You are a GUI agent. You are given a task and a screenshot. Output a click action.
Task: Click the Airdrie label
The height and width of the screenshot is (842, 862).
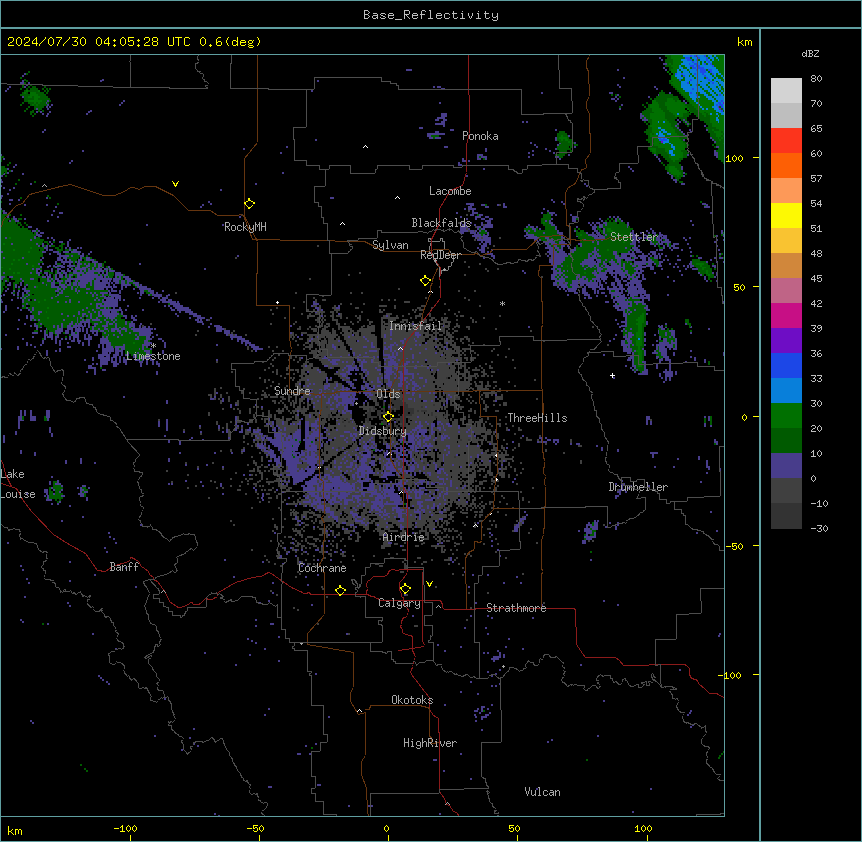[x=404, y=537]
